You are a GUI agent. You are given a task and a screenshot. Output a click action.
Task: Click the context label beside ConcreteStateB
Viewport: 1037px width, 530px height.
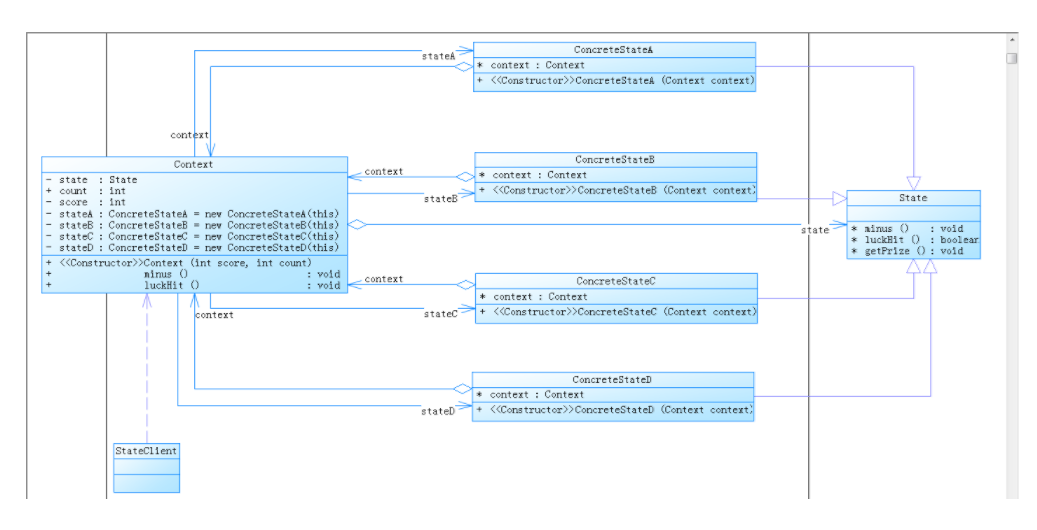coord(384,171)
